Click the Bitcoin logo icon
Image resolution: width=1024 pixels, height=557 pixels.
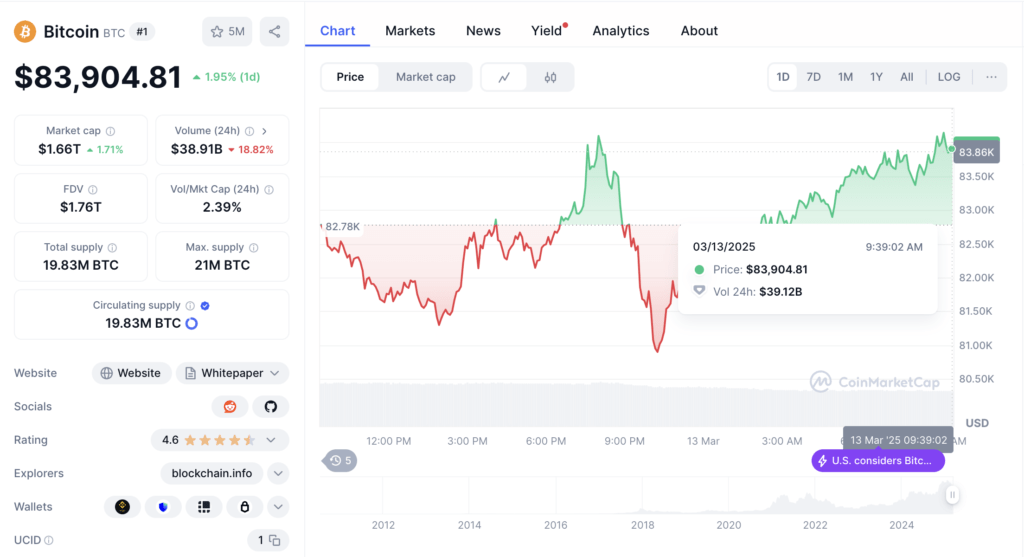tap(25, 31)
